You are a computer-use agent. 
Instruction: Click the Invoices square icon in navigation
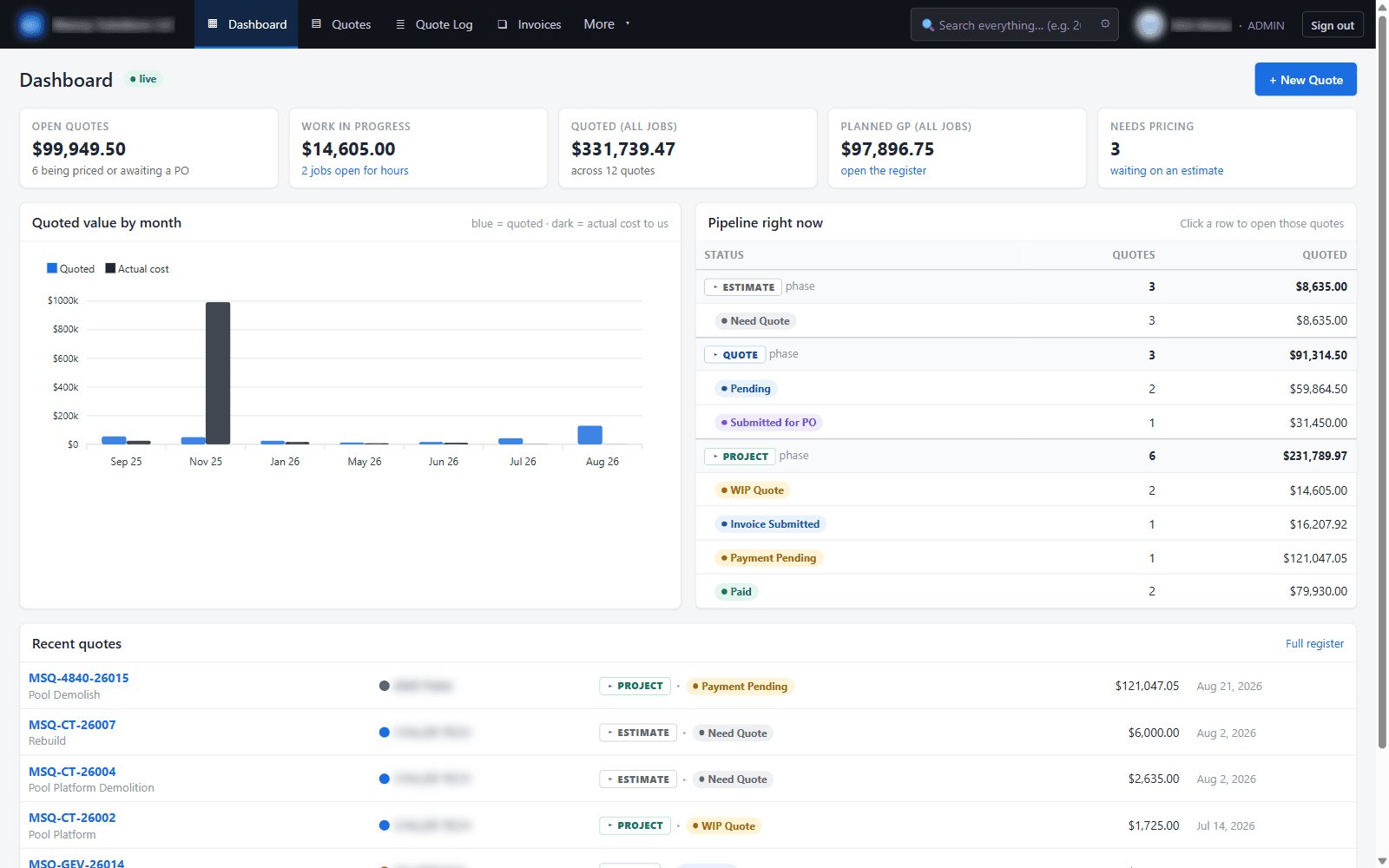pyautogui.click(x=503, y=24)
